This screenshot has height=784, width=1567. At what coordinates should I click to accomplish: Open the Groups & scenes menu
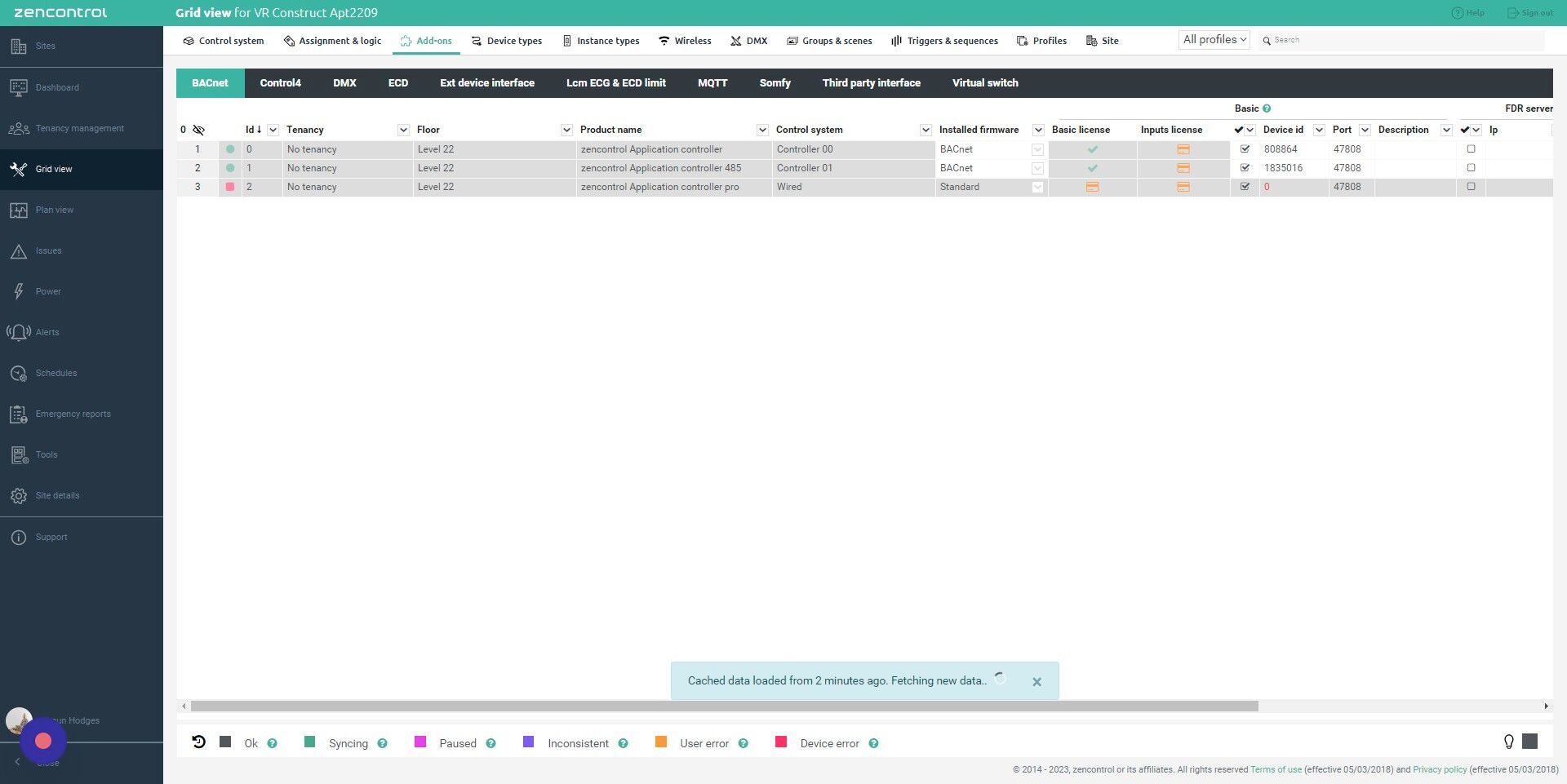click(x=829, y=41)
